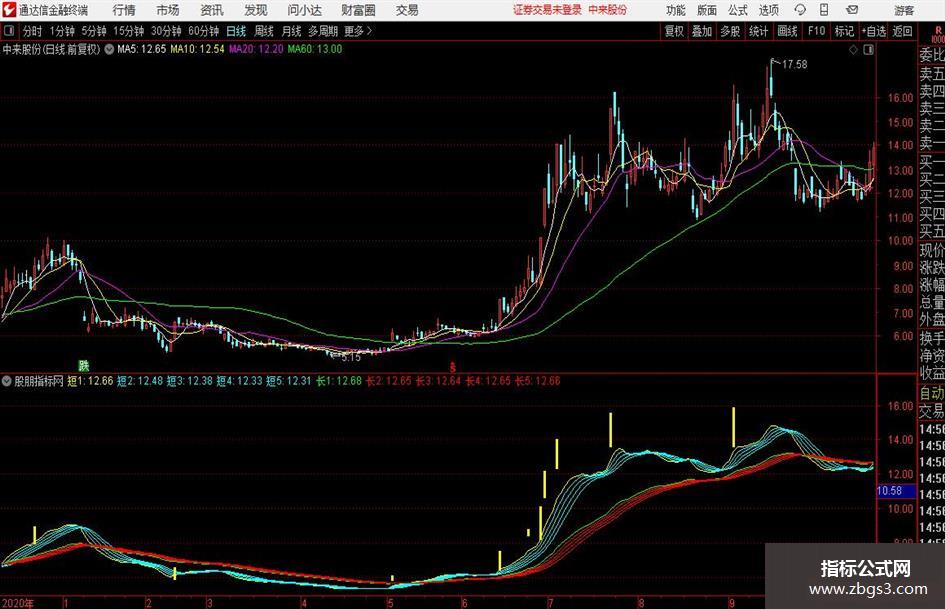The width and height of the screenshot is (945, 609).
Task: Click the 通达信 red logo icon
Action: pos(9,10)
